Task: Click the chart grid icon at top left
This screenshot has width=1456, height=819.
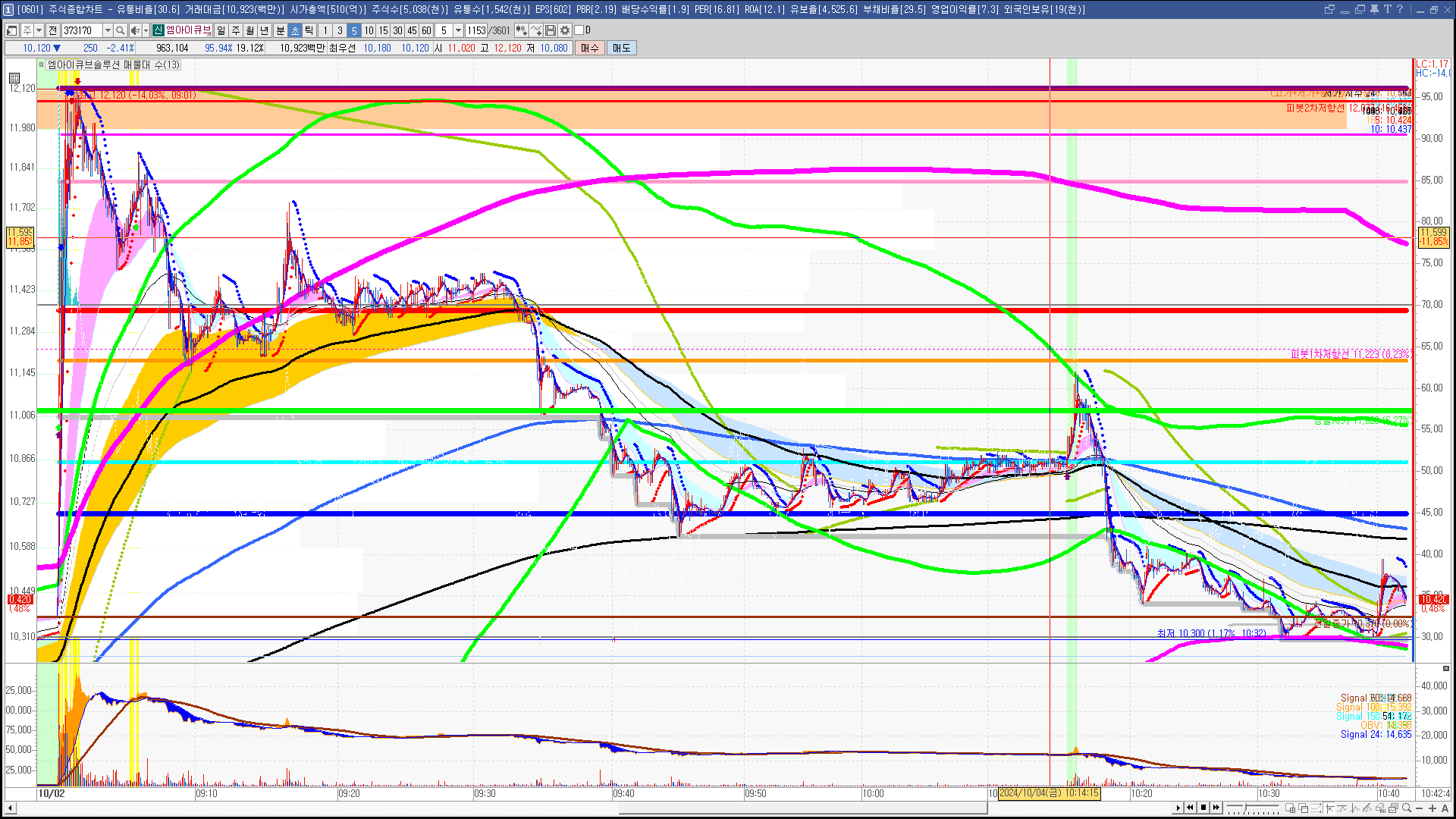Action: click(x=14, y=77)
